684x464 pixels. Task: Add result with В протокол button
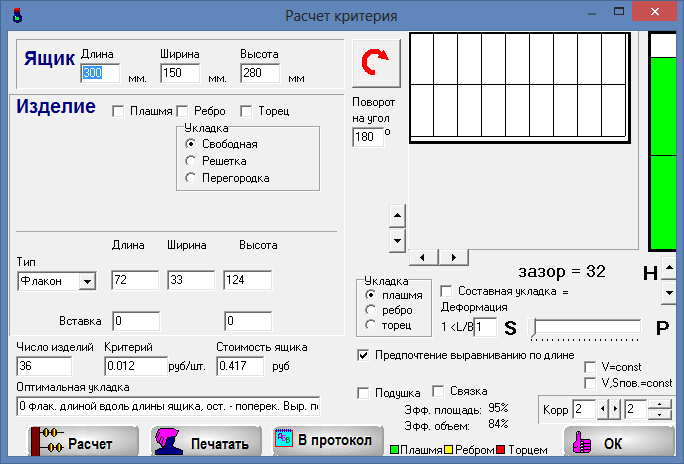[328, 440]
